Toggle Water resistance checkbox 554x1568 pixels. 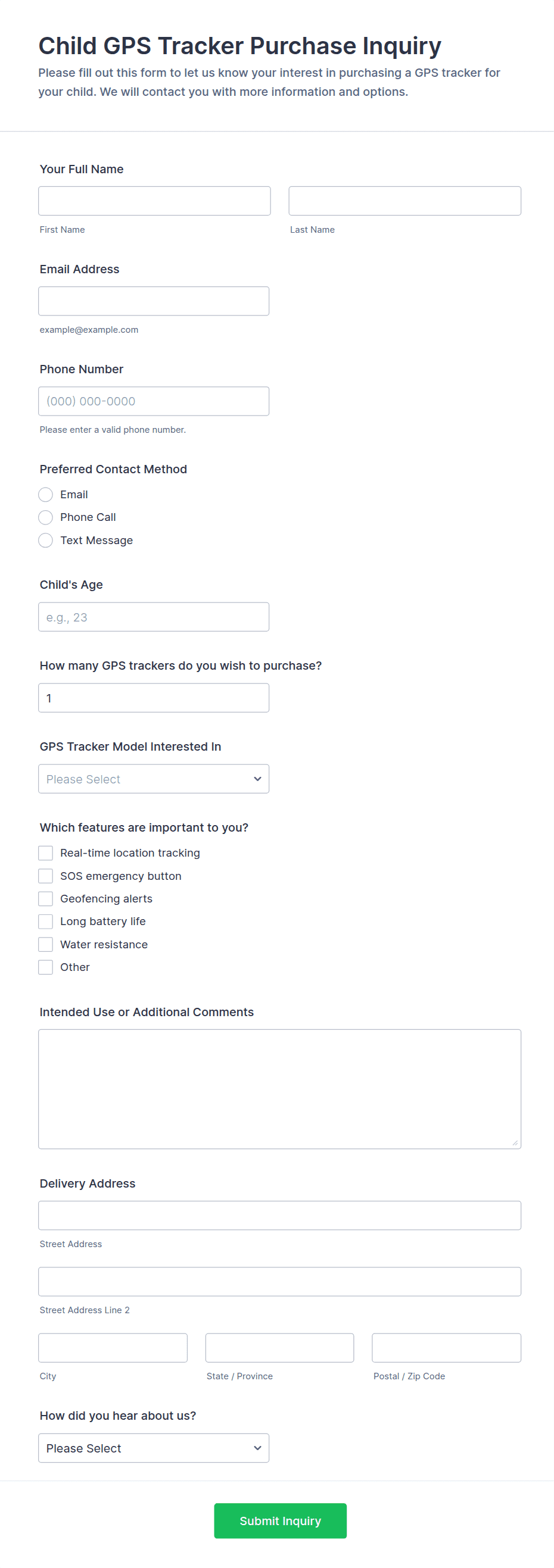46,945
